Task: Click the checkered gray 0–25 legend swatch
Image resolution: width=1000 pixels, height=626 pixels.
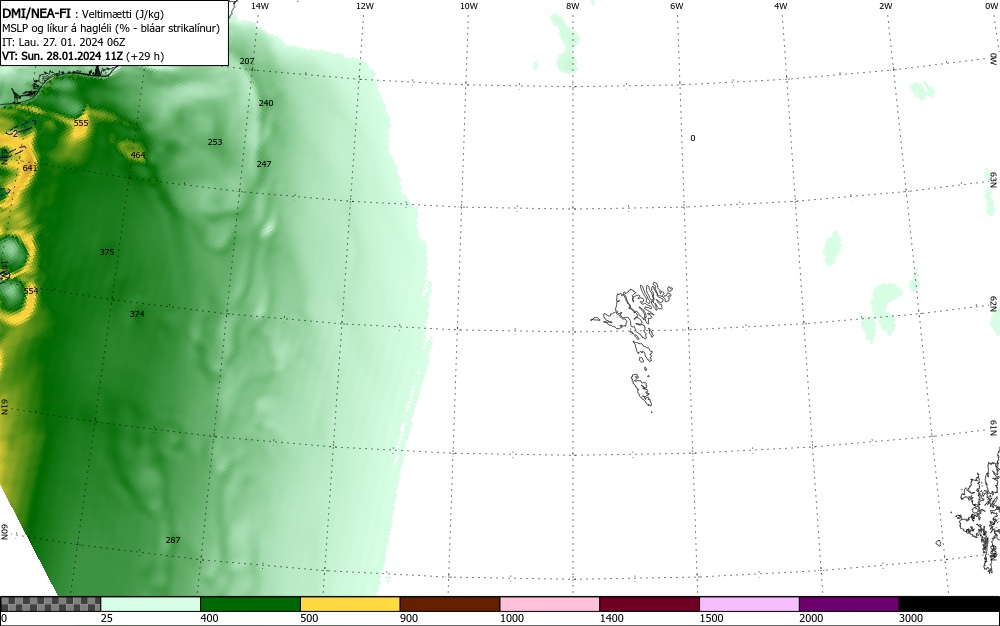Action: (x=50, y=604)
